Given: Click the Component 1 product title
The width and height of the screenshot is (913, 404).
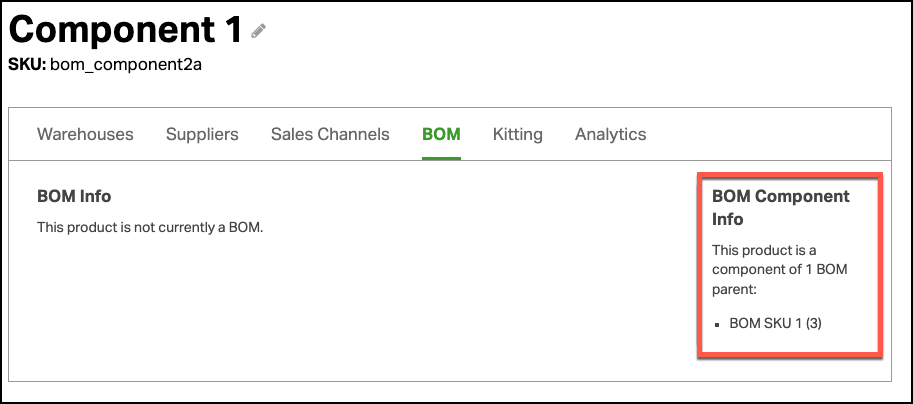Looking at the screenshot, I should click(x=125, y=29).
